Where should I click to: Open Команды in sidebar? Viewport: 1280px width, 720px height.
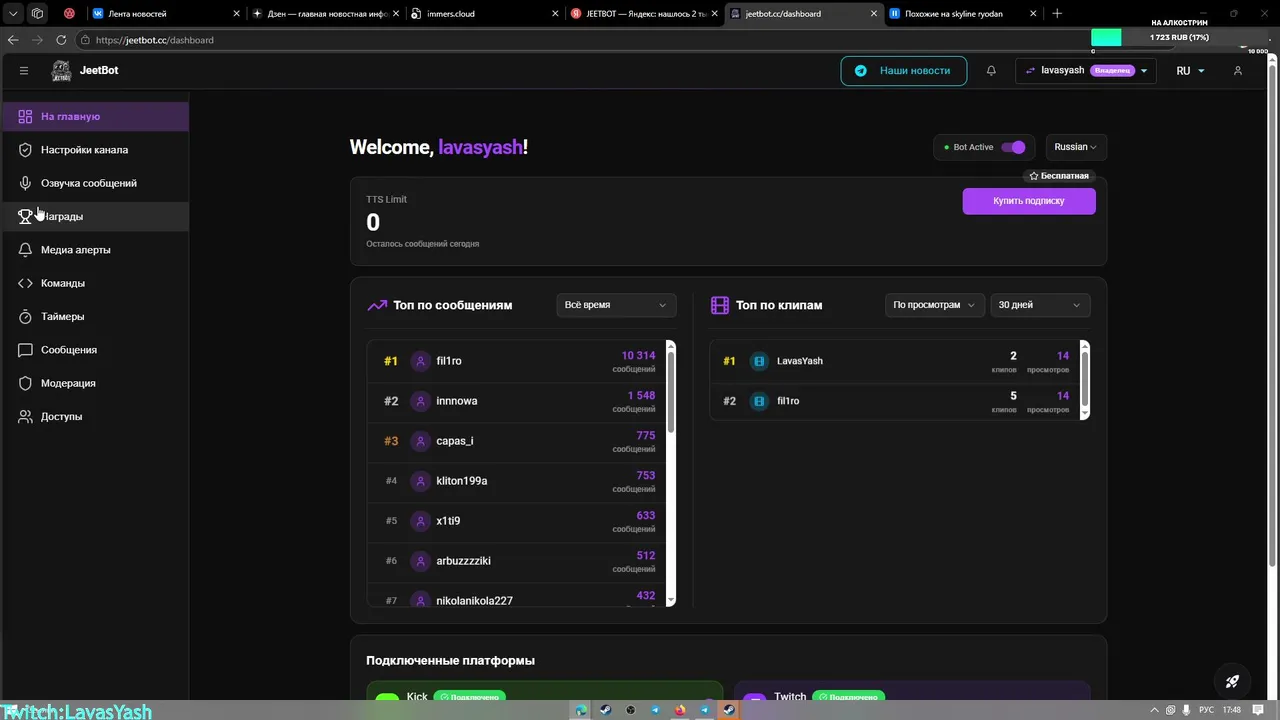coord(95,283)
